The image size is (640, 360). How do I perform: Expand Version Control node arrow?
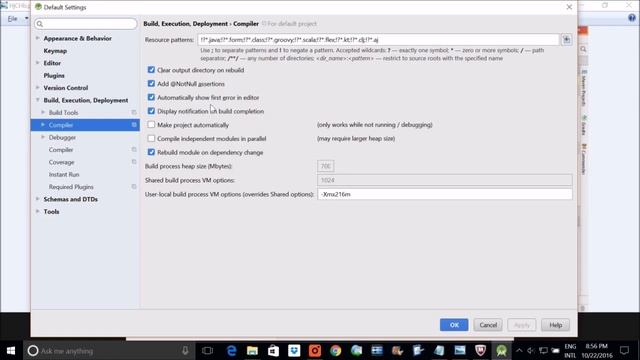[x=38, y=87]
